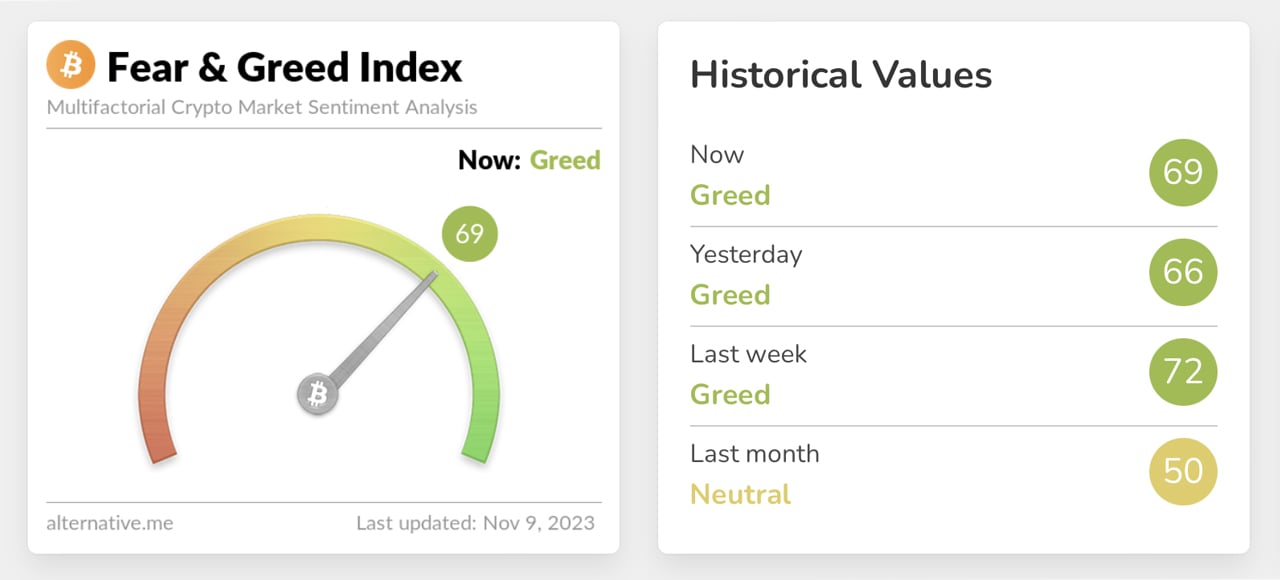Click the Last updated Nov 9, 2023 text
Viewport: 1280px width, 580px height.
(475, 523)
